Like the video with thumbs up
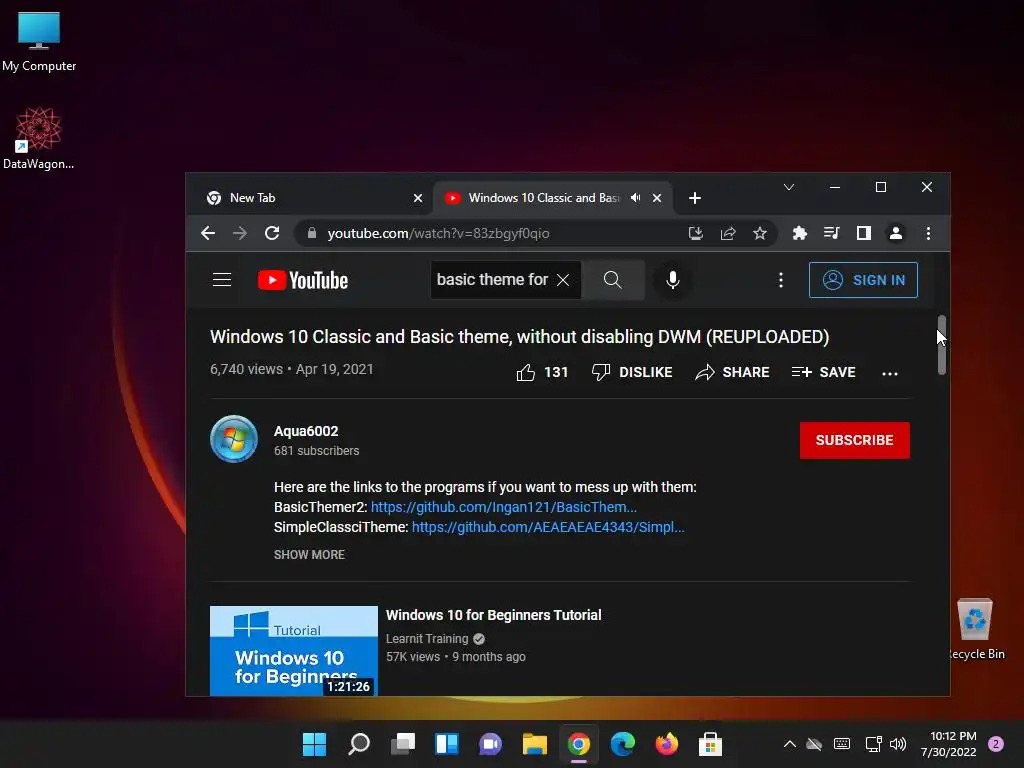The width and height of the screenshot is (1024, 768). pyautogui.click(x=542, y=372)
